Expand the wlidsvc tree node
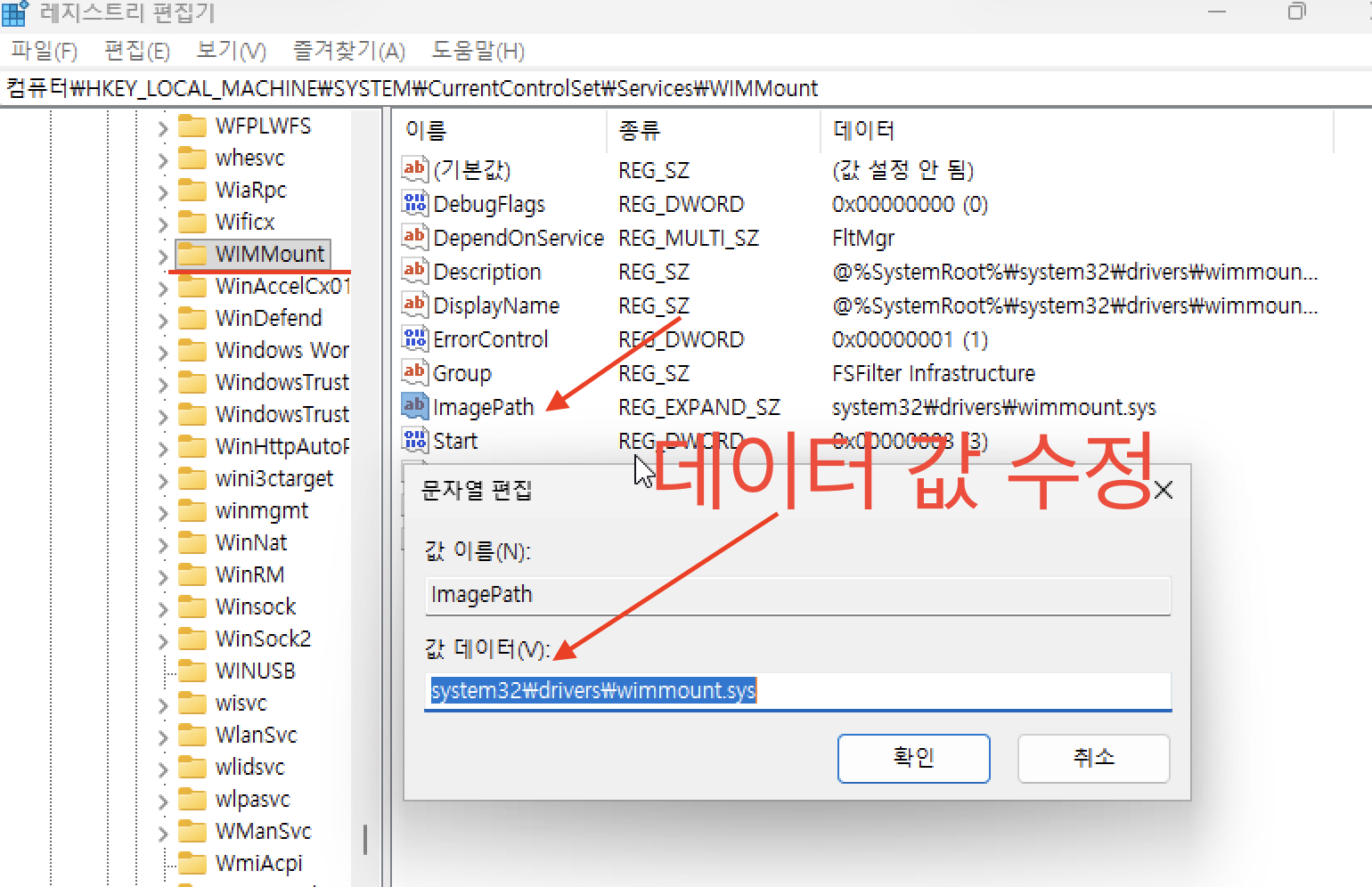Screen dimensions: 1372x887 pos(162,767)
